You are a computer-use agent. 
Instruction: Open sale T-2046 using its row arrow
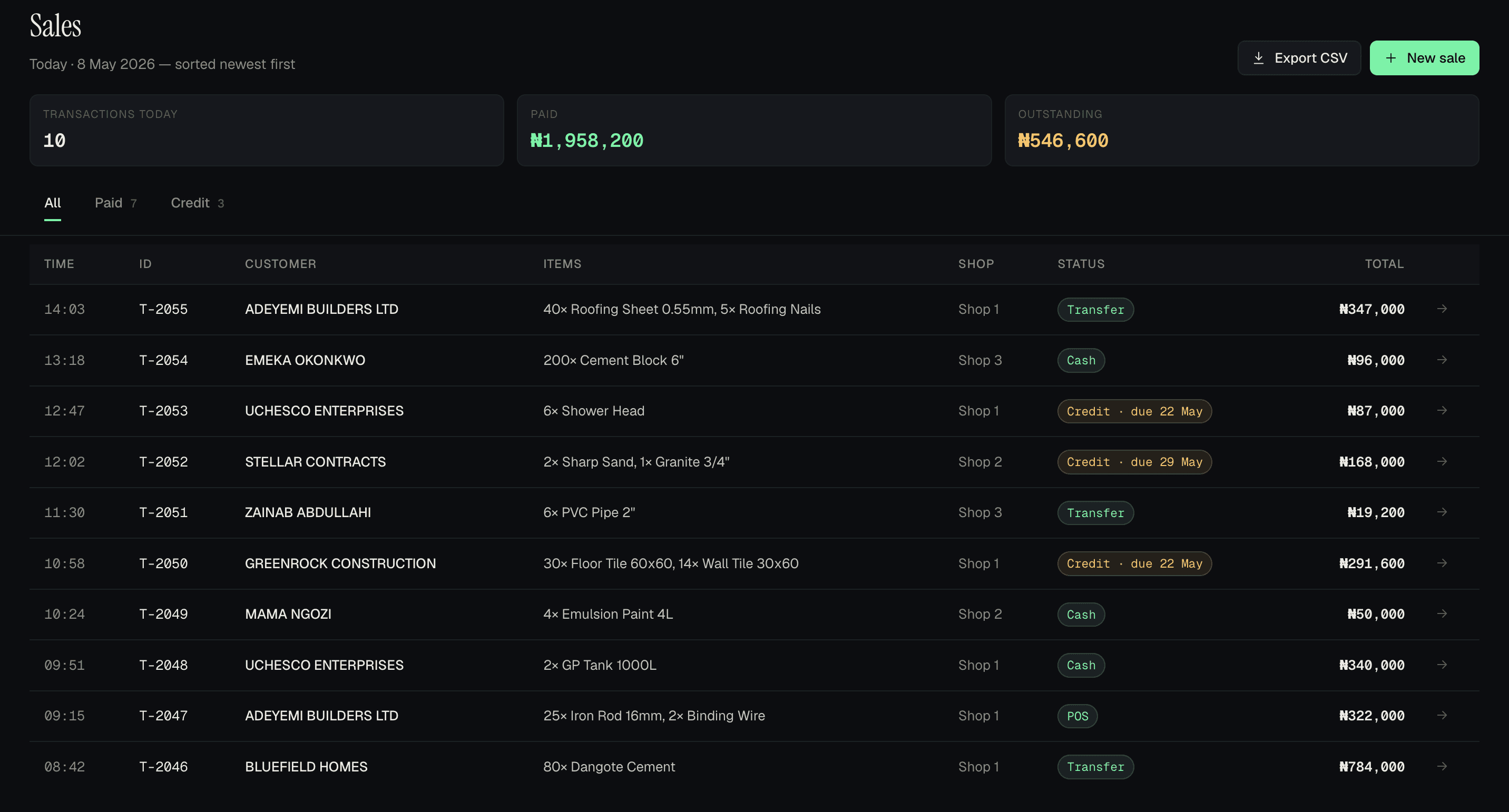click(x=1442, y=766)
